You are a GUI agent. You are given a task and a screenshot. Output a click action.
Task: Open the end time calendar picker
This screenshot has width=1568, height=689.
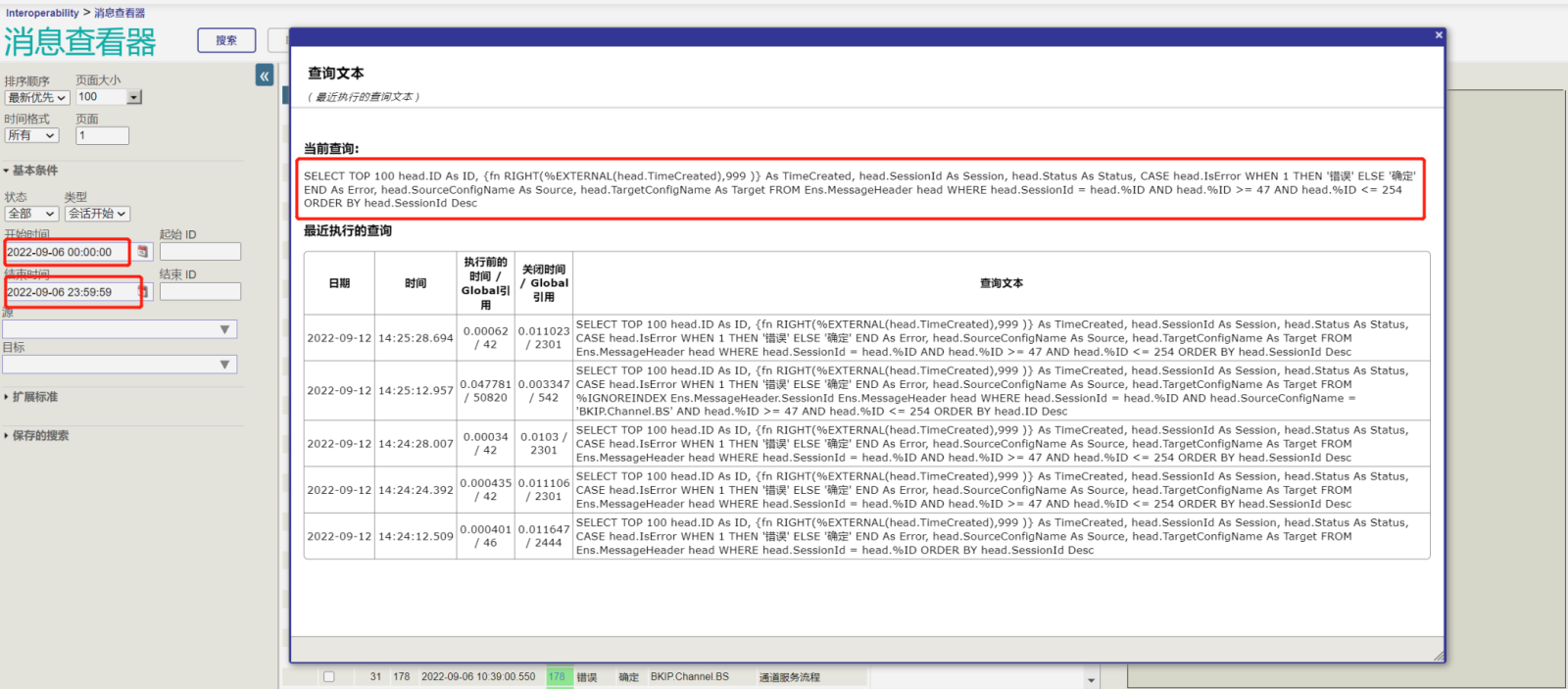pos(143,292)
